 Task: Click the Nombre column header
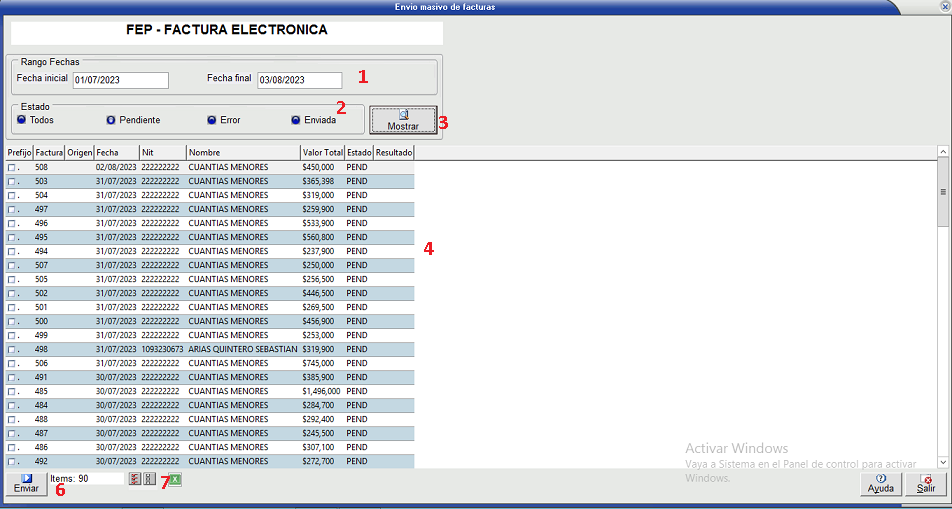click(x=242, y=153)
